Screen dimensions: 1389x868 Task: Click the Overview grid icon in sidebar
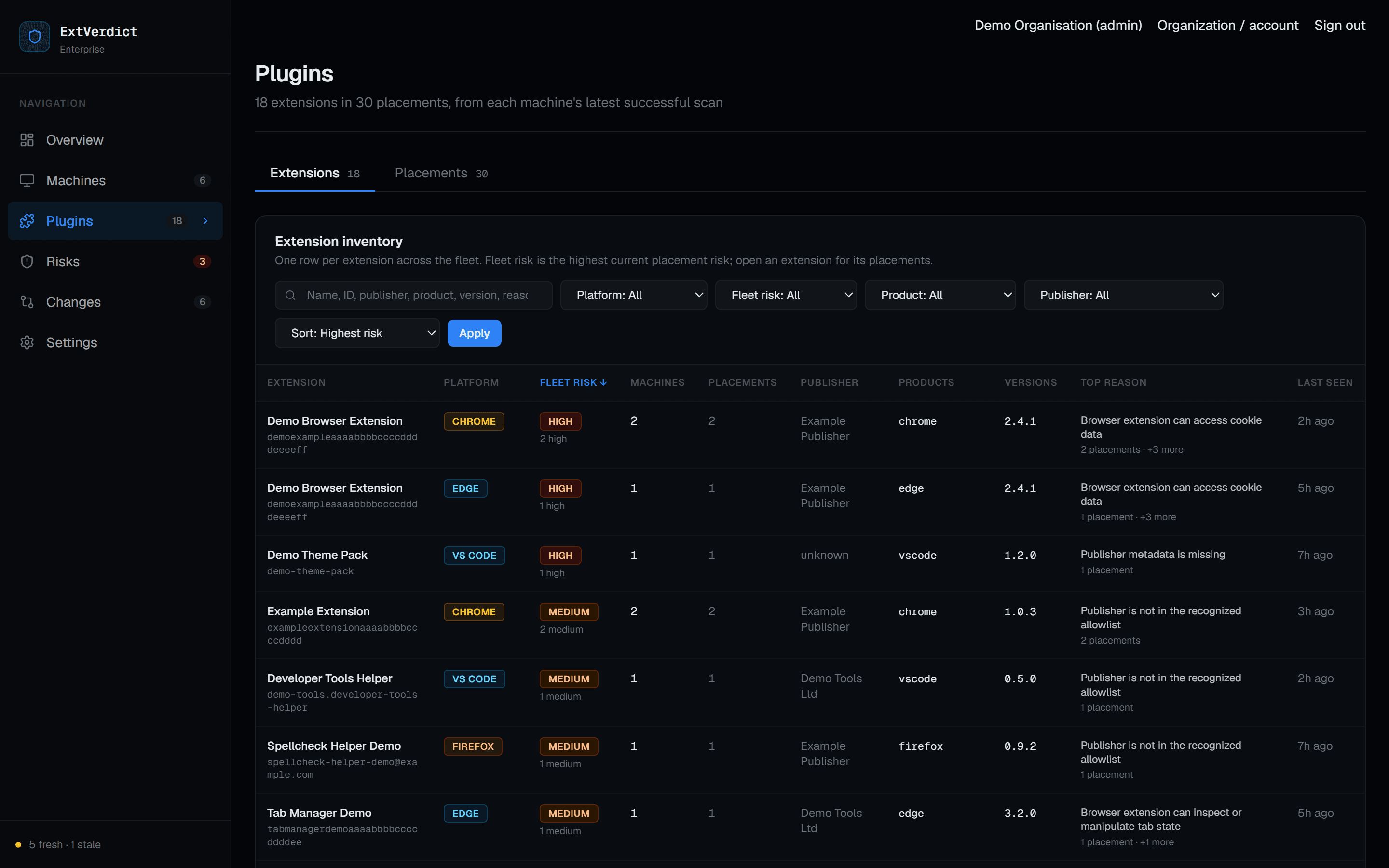[27, 140]
